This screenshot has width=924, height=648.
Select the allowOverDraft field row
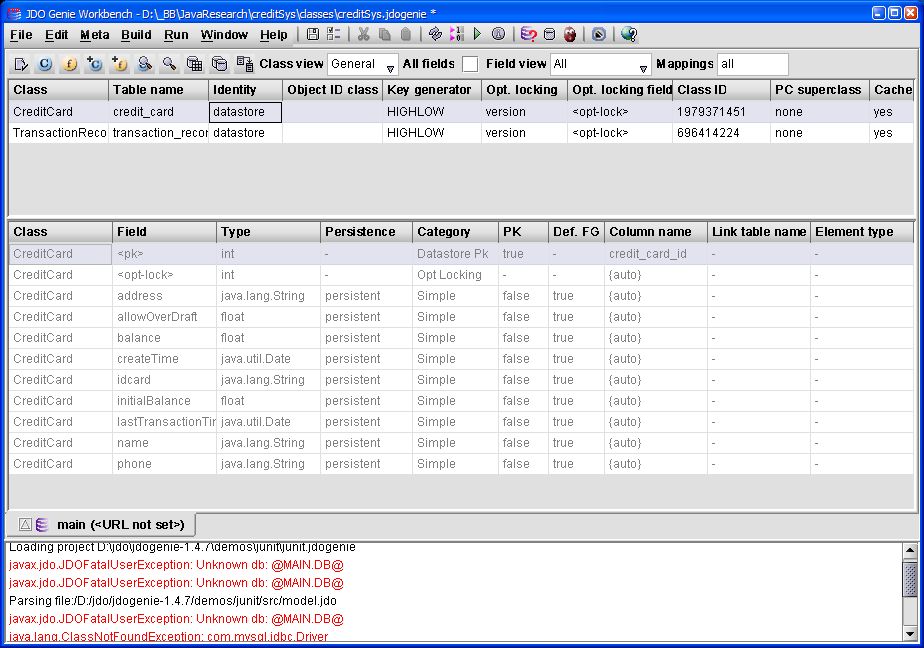point(460,316)
